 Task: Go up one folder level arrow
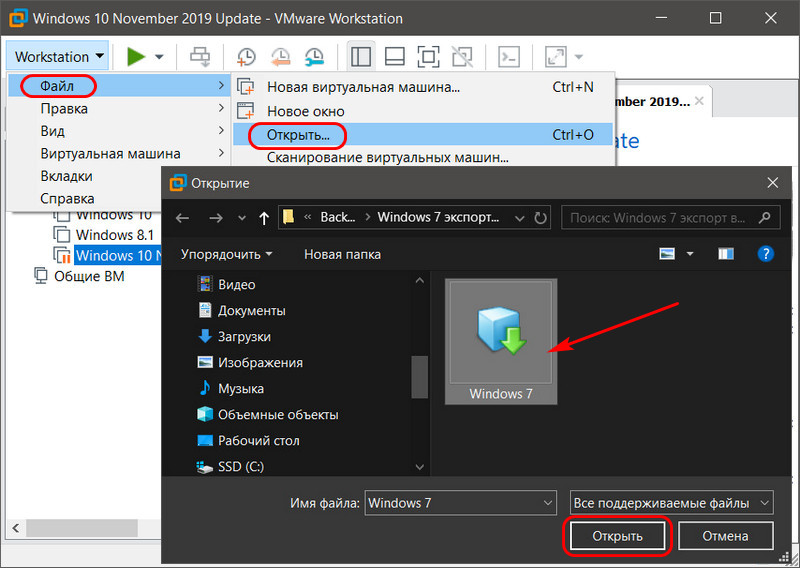pos(264,218)
